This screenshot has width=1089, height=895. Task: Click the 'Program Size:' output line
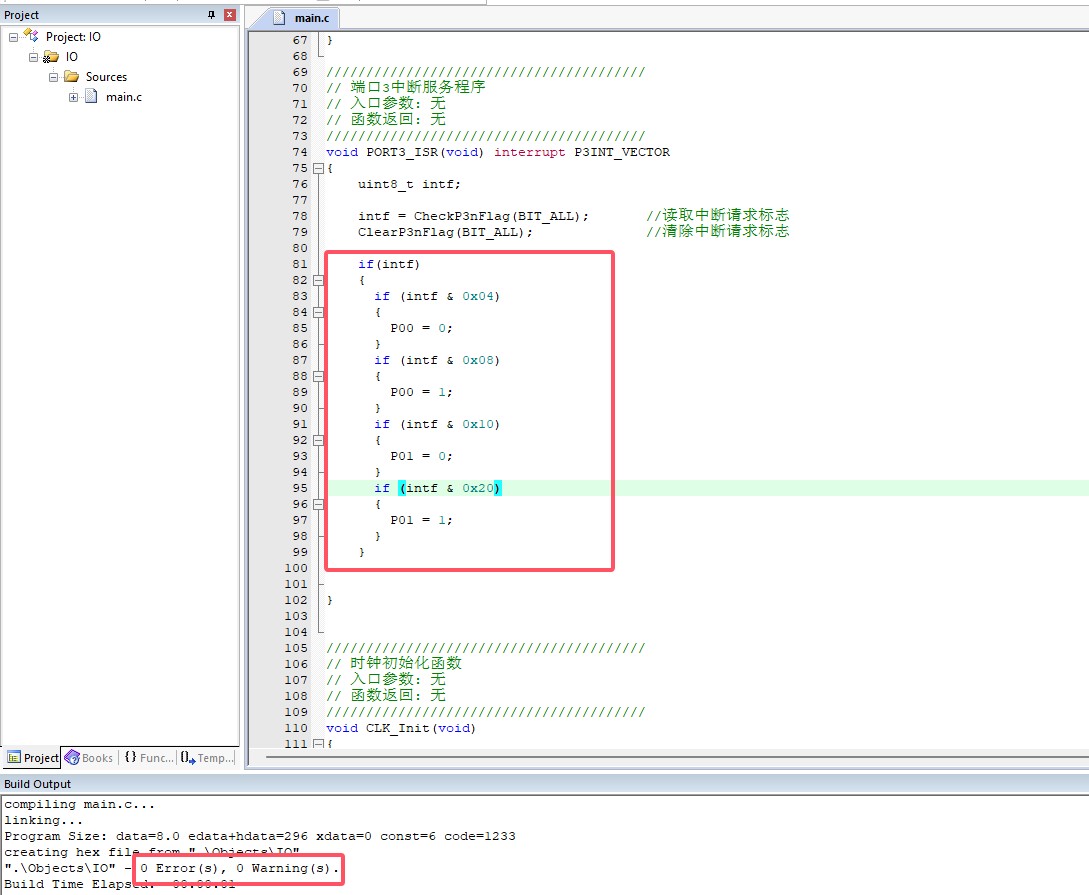click(260, 836)
